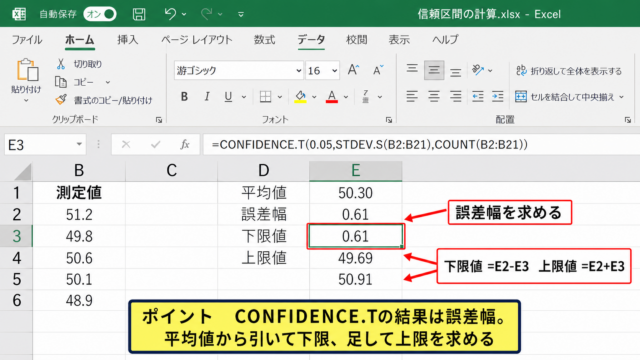Open the fill color dropdown arrow

314,97
